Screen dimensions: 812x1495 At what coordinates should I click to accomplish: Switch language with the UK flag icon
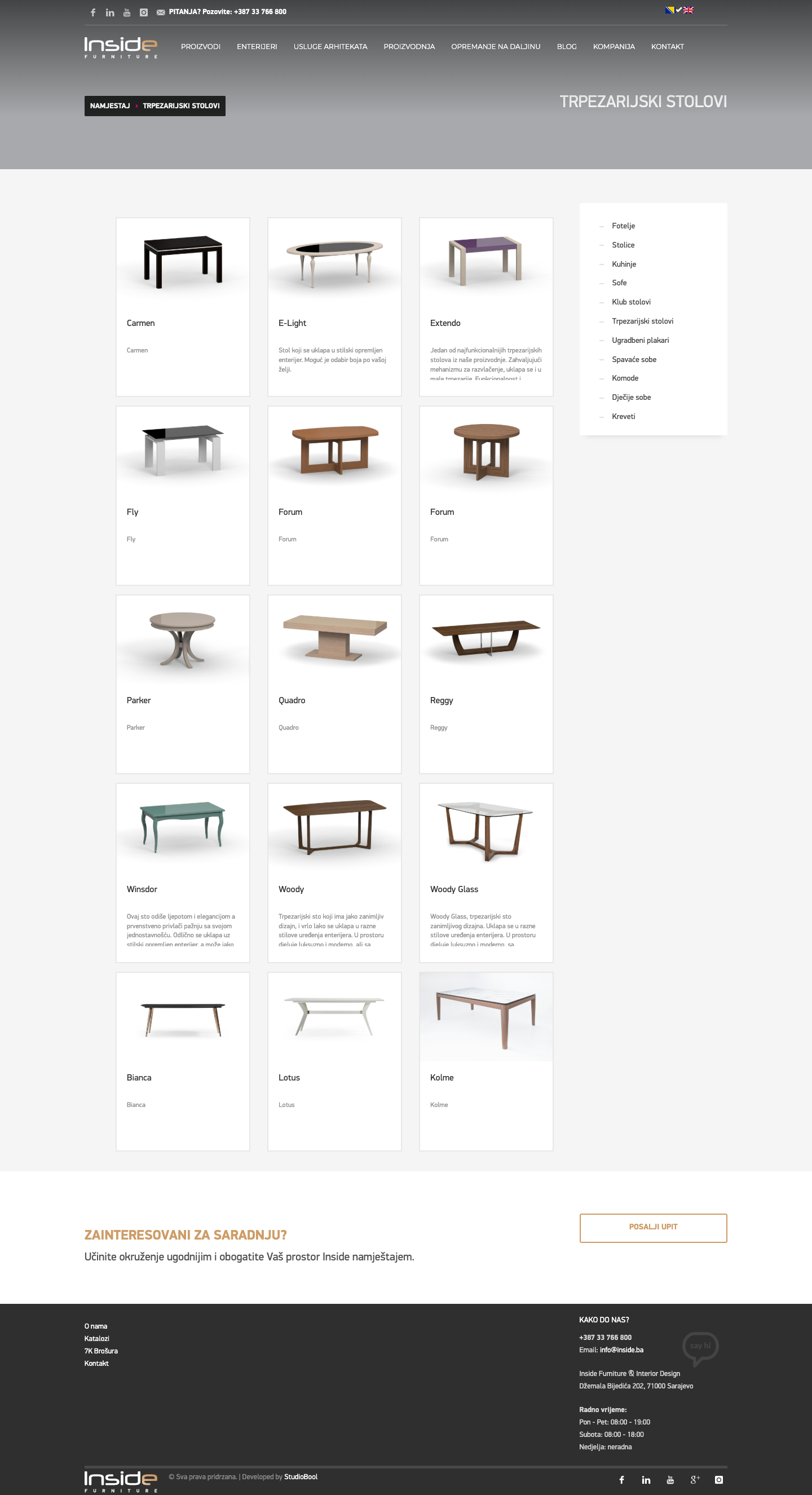point(689,10)
